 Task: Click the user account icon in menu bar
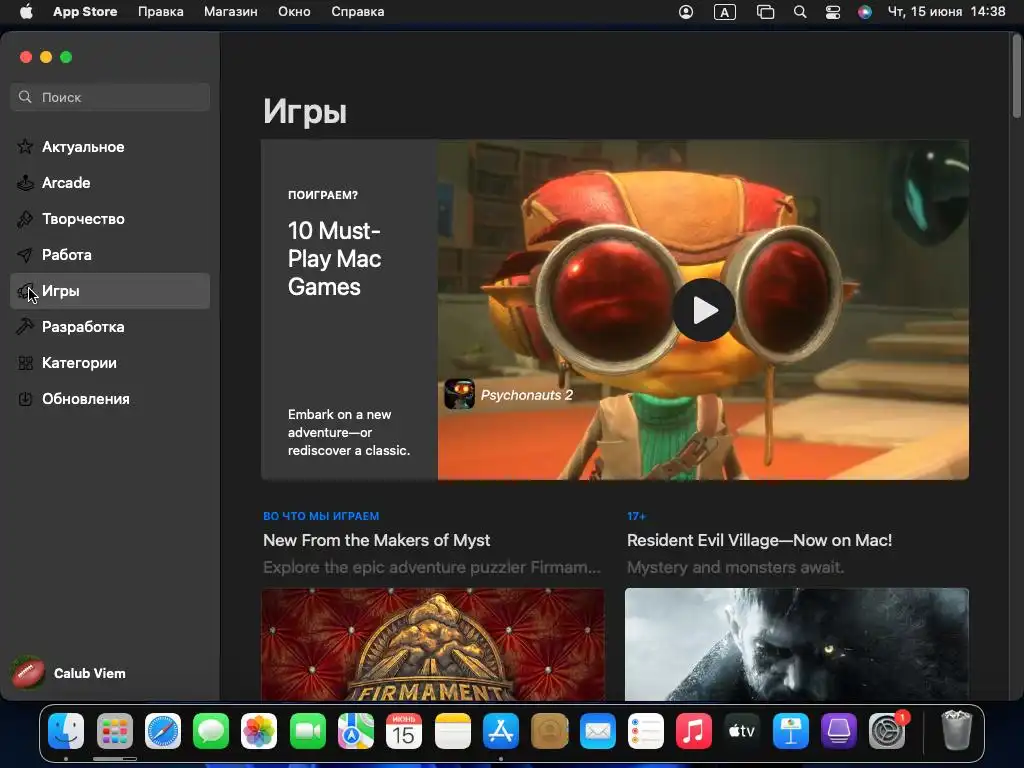(x=686, y=12)
